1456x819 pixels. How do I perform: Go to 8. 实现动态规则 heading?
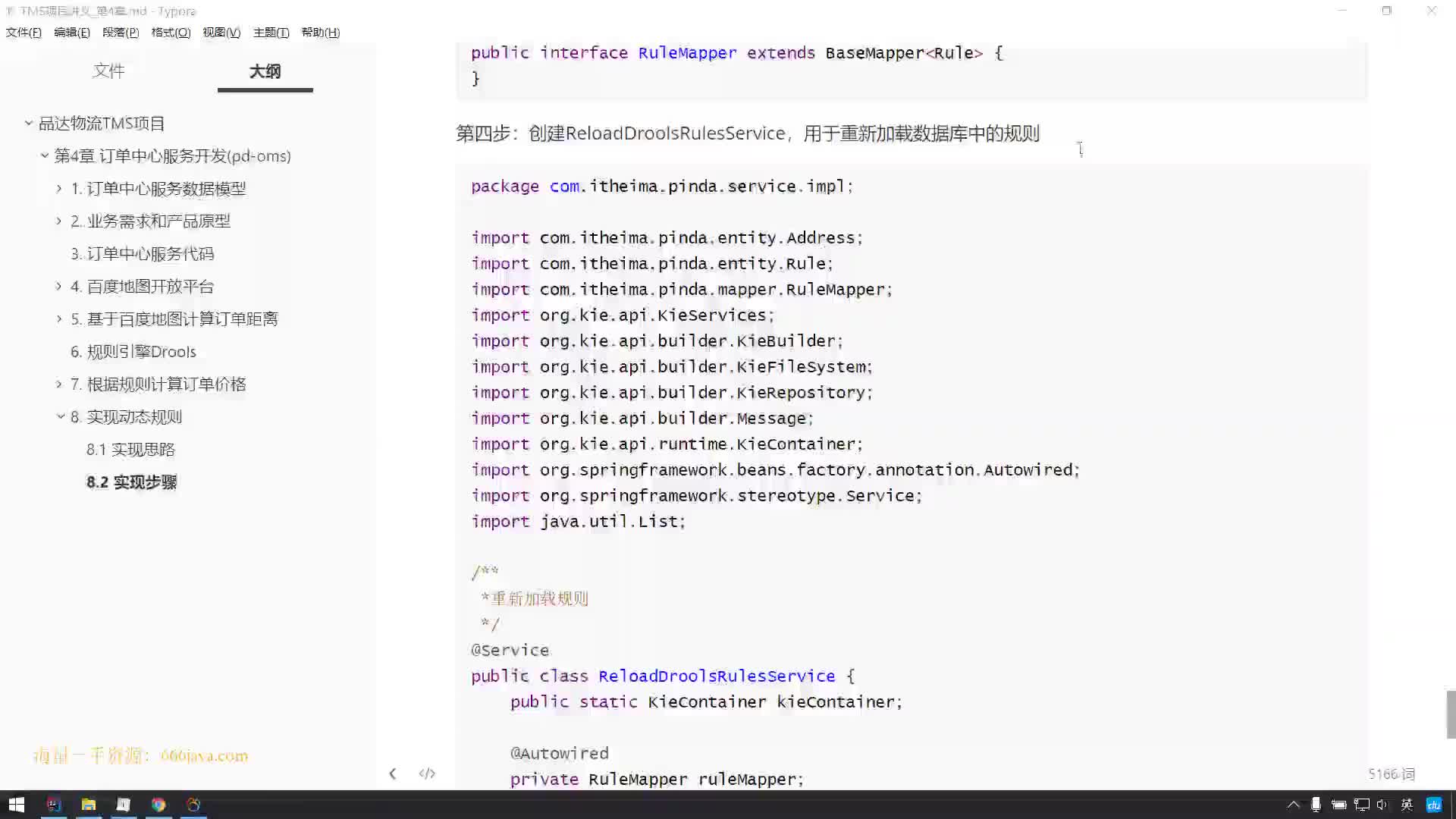coord(127,416)
